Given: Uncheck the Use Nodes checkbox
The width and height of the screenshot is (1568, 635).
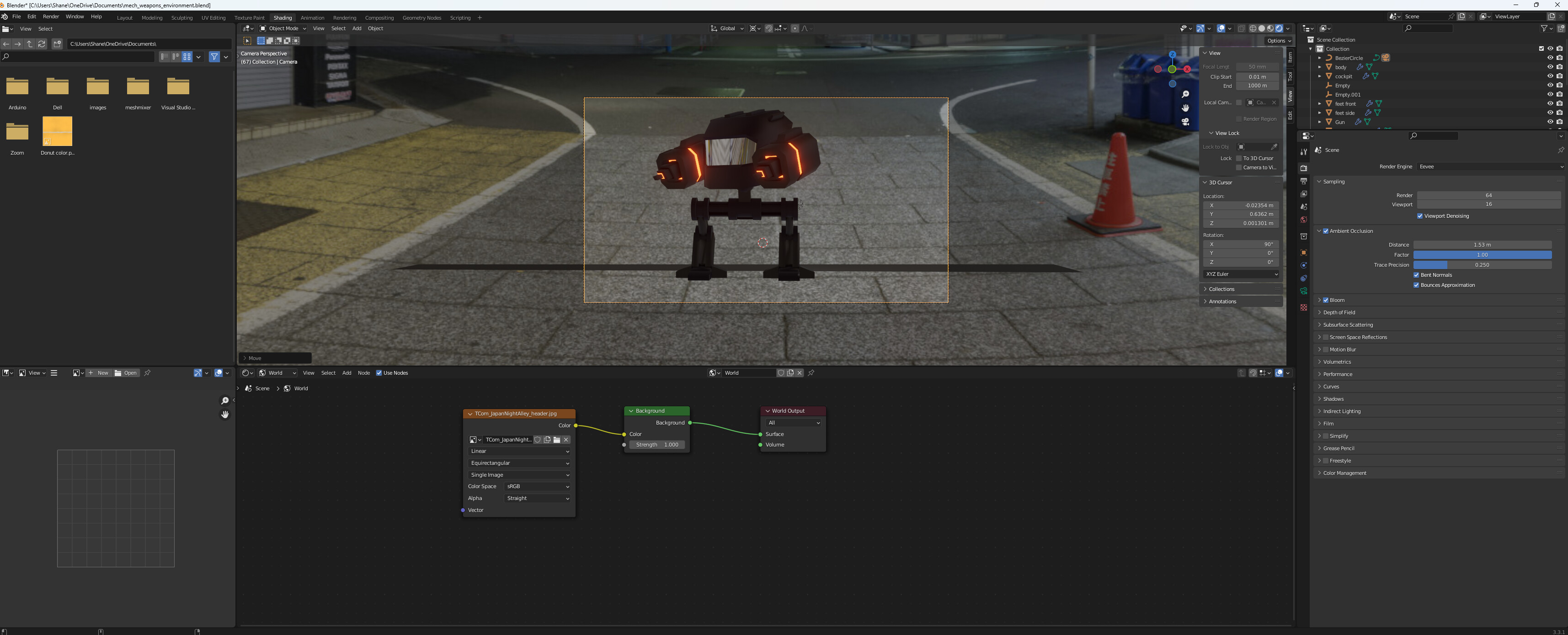Looking at the screenshot, I should click(x=379, y=373).
